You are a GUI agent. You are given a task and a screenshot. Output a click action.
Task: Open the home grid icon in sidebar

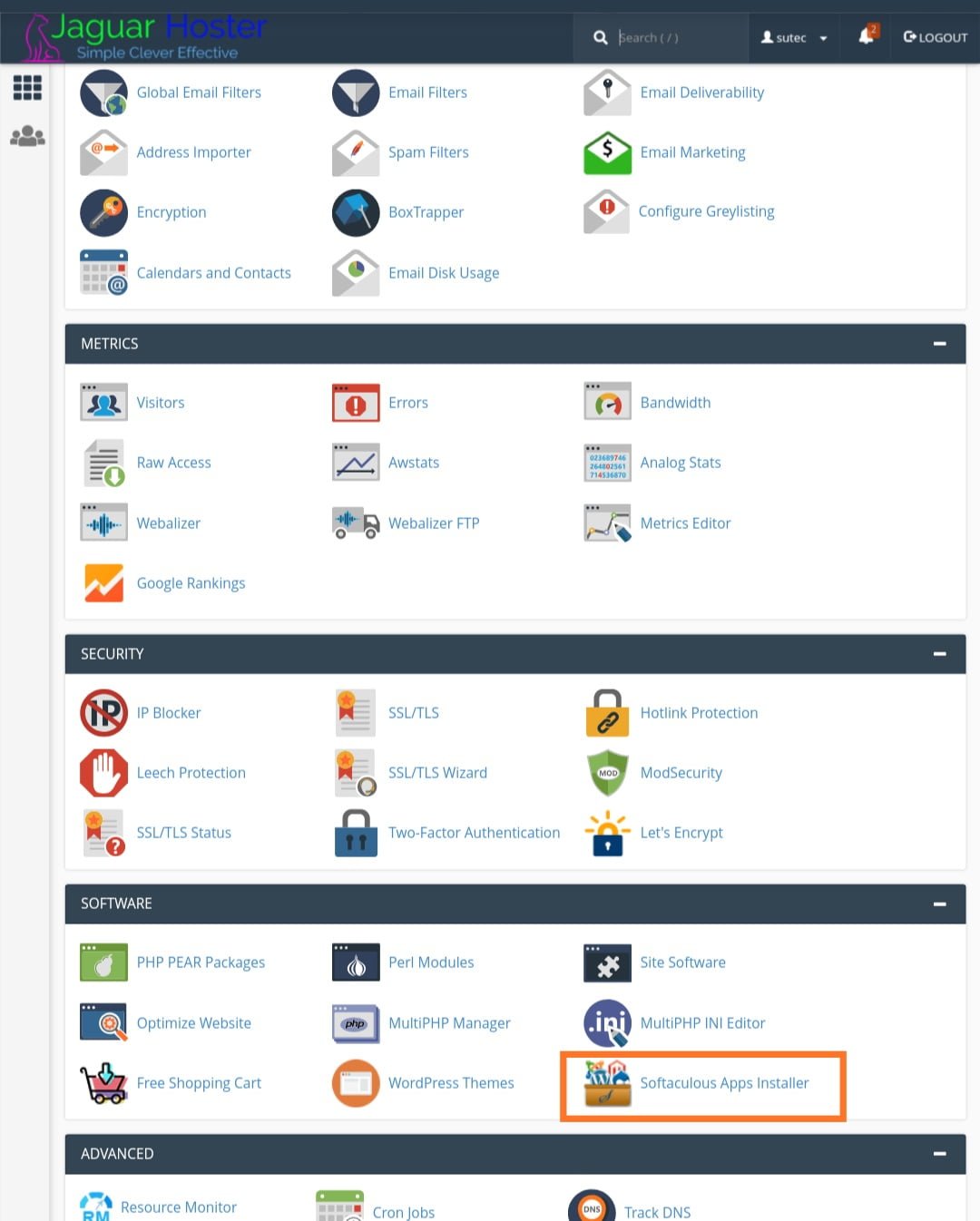point(27,88)
